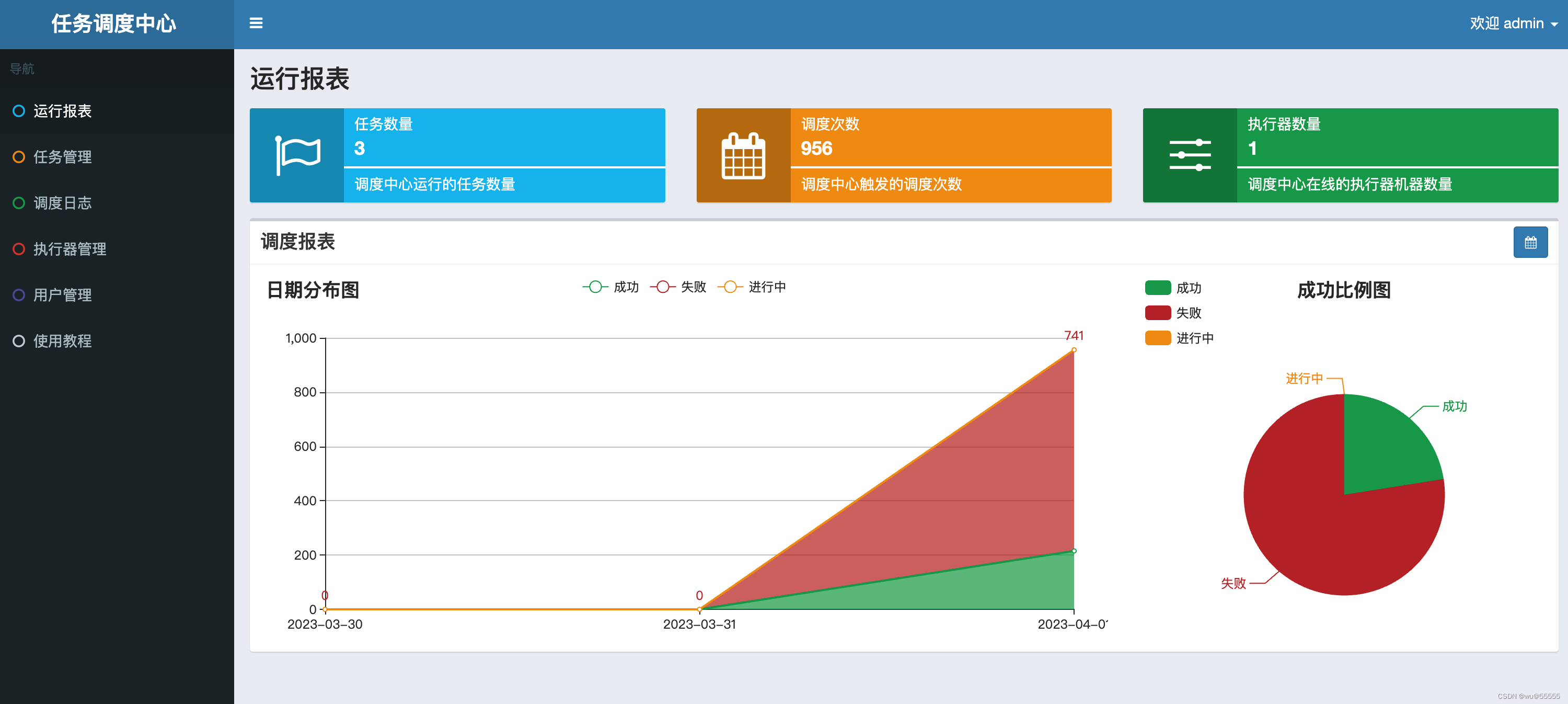Toggle green 成功 swatch in pie legend
1568x704 pixels.
coord(1158,288)
